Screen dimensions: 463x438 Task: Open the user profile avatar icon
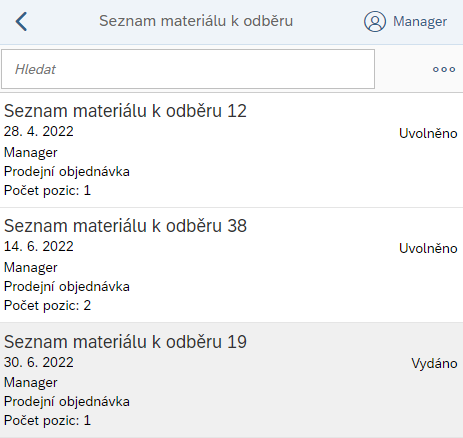pos(375,21)
